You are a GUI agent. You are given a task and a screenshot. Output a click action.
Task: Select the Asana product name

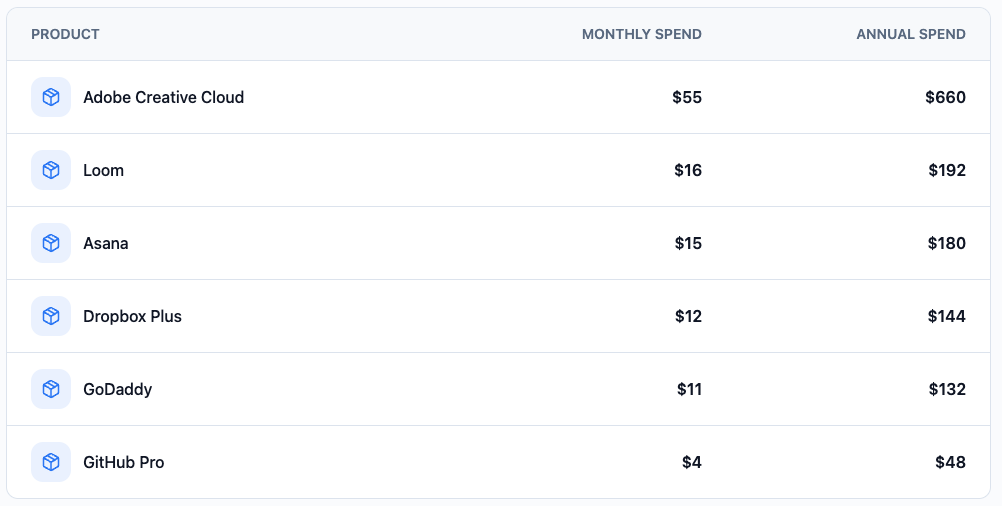point(105,243)
